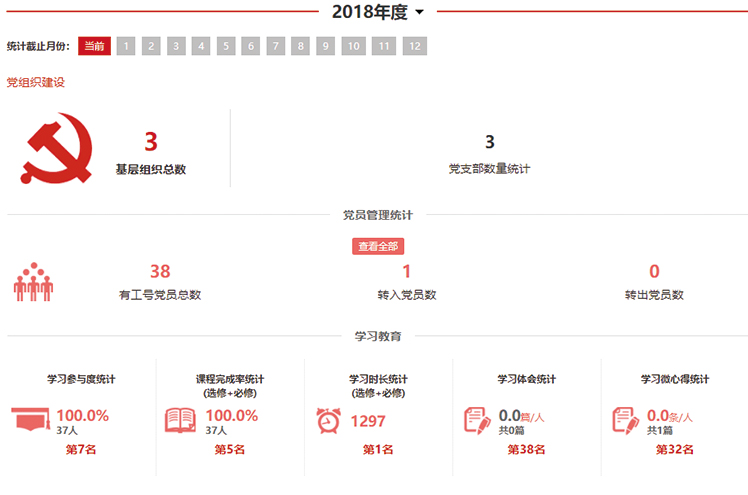Click the 转入党员数 label
The image size is (748, 495).
pyautogui.click(x=407, y=295)
